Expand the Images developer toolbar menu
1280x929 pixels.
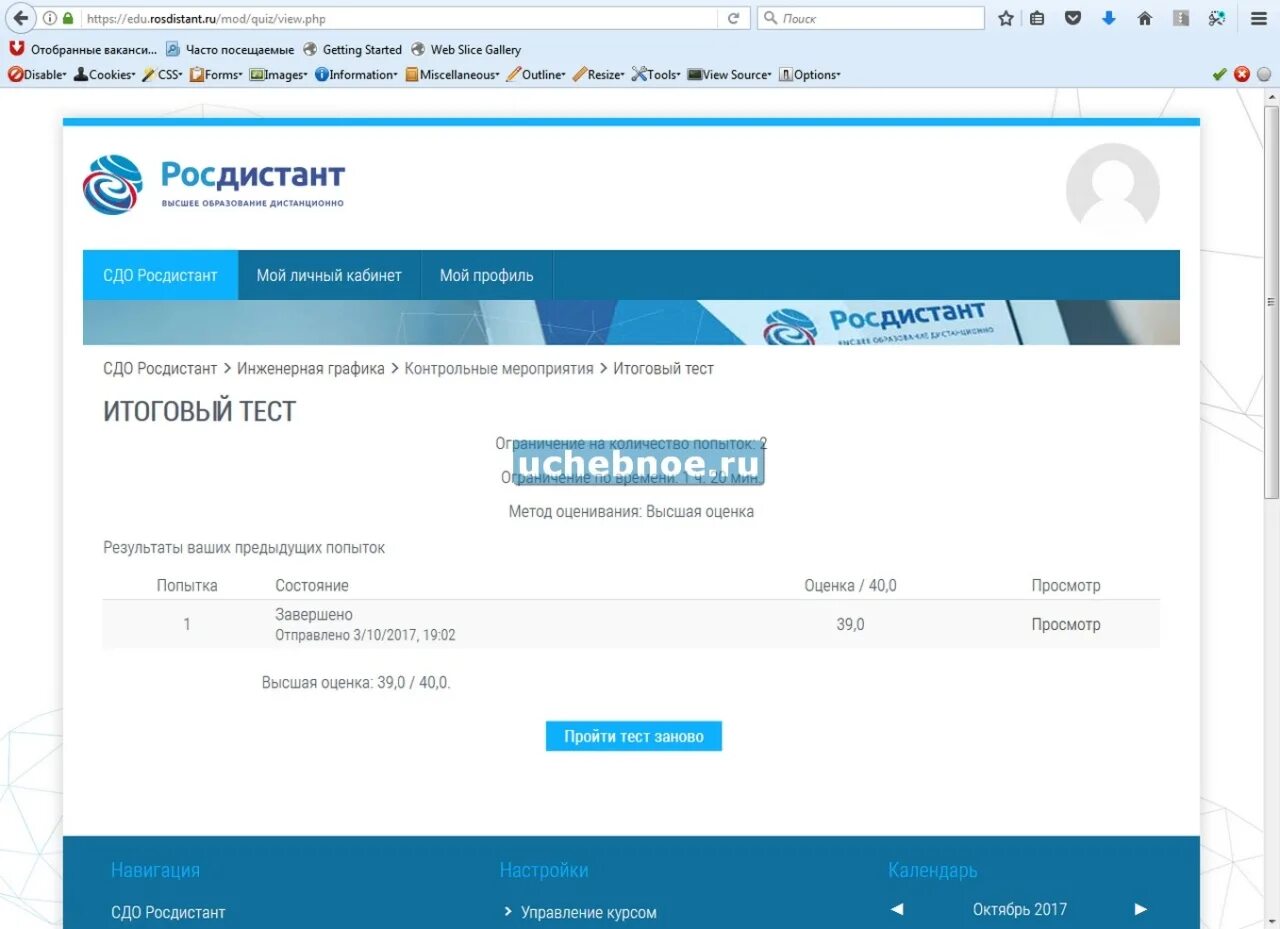tap(278, 74)
